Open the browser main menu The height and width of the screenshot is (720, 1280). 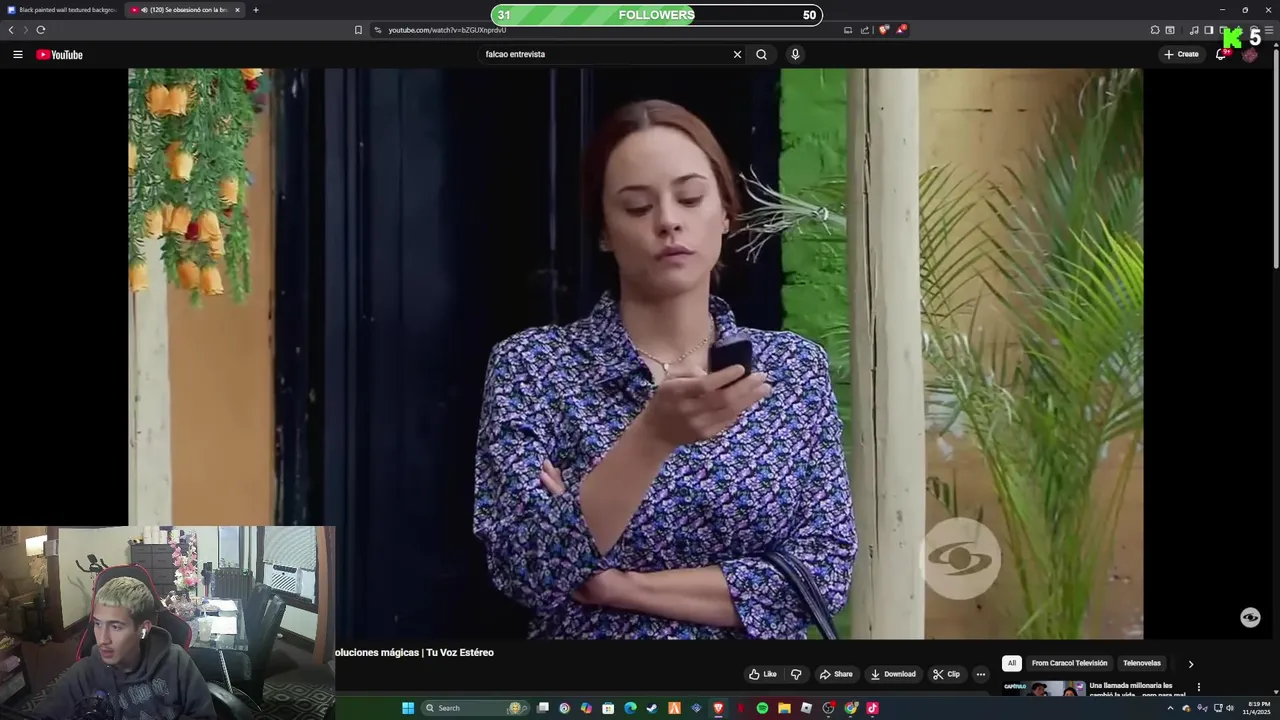[x=1269, y=30]
